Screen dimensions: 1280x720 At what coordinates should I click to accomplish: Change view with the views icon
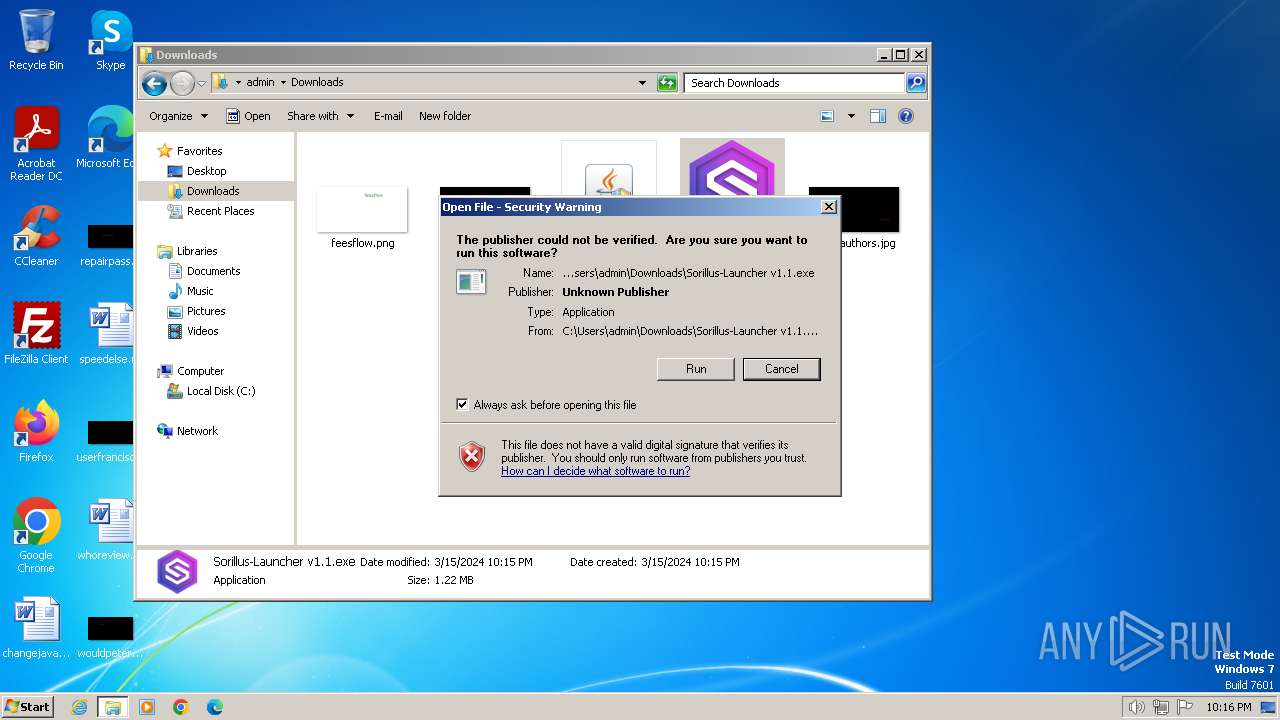(827, 116)
